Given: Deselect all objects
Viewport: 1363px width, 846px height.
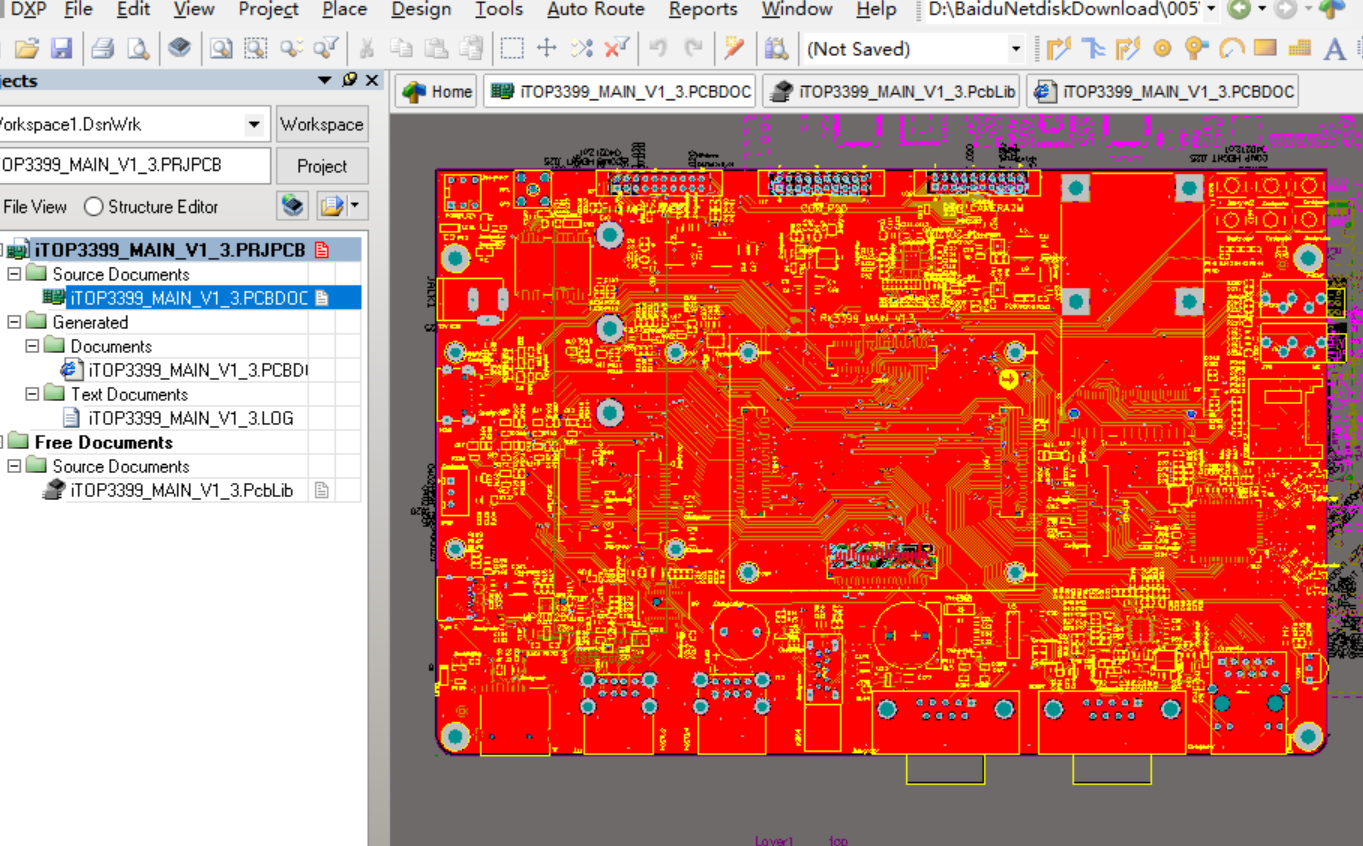Looking at the screenshot, I should pyautogui.click(x=582, y=48).
